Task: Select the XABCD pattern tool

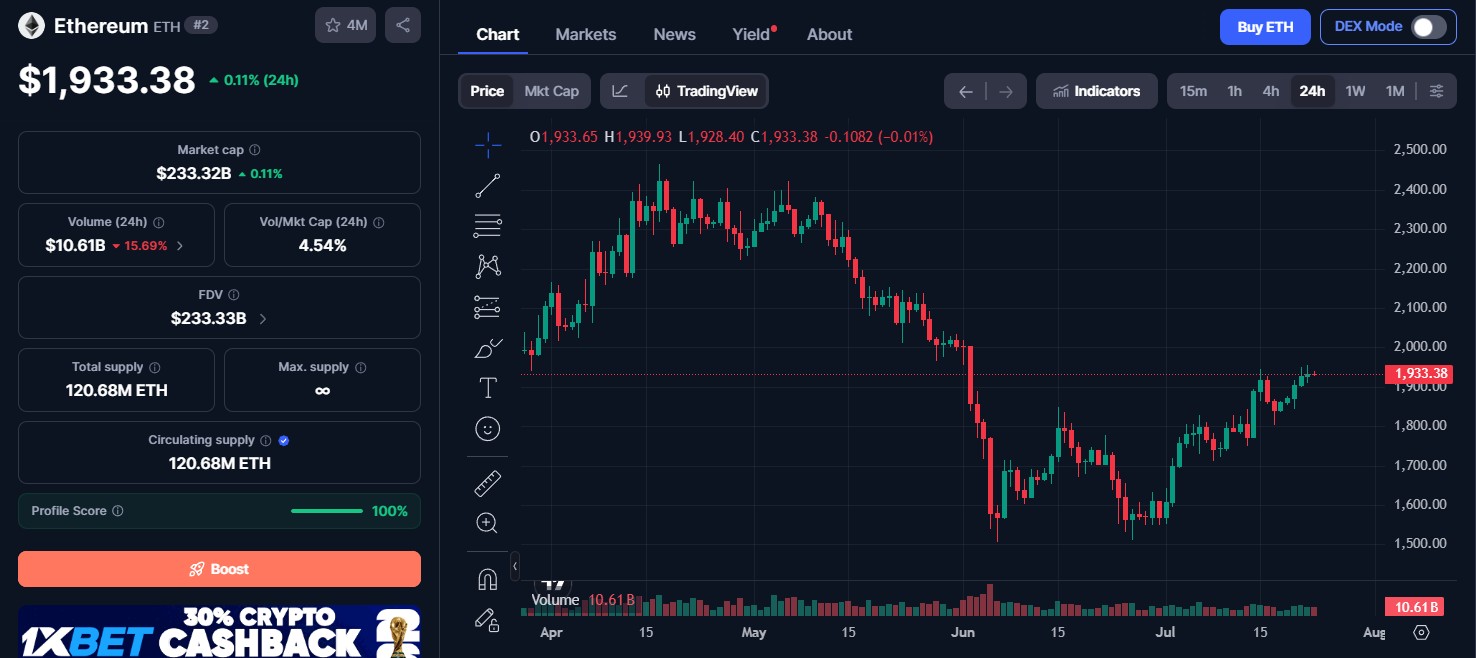Action: point(488,266)
